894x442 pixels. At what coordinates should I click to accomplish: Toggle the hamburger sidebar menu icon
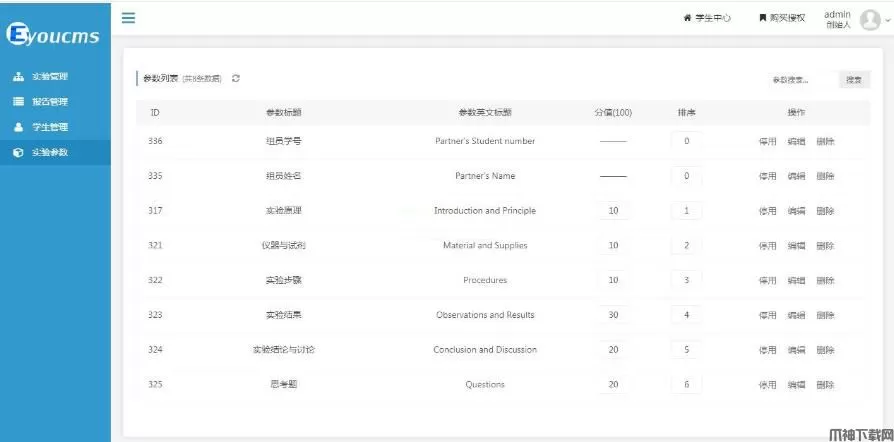click(x=129, y=17)
